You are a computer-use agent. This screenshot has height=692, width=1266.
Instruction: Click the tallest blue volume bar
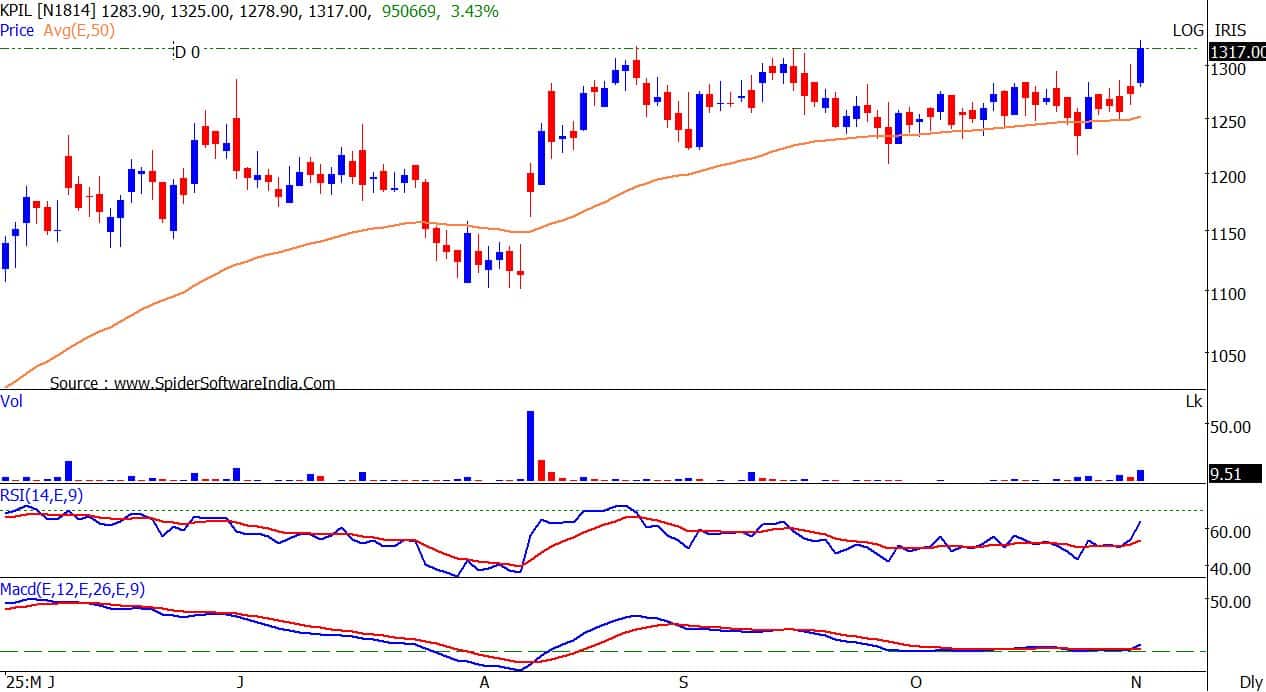530,446
